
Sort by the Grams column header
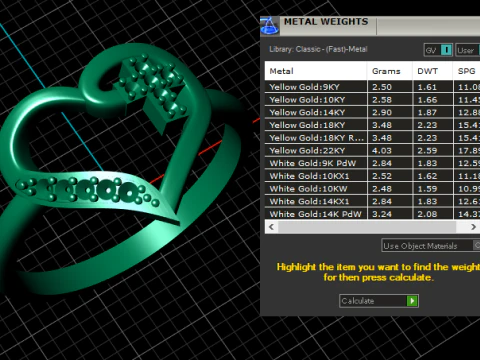coord(390,71)
